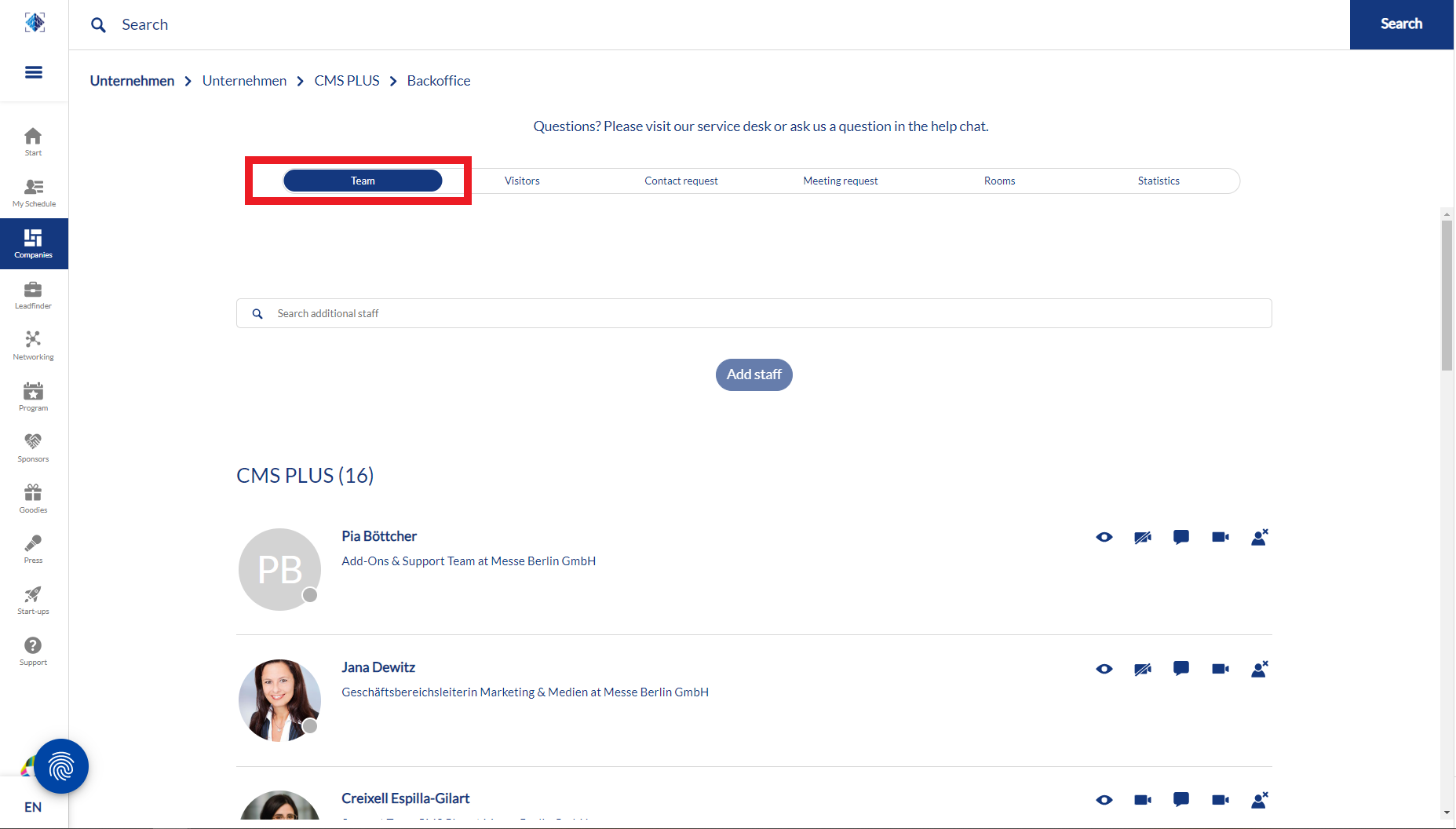Image resolution: width=1456 pixels, height=829 pixels.
Task: Open chat with Jana Dewitz
Action: point(1181,669)
